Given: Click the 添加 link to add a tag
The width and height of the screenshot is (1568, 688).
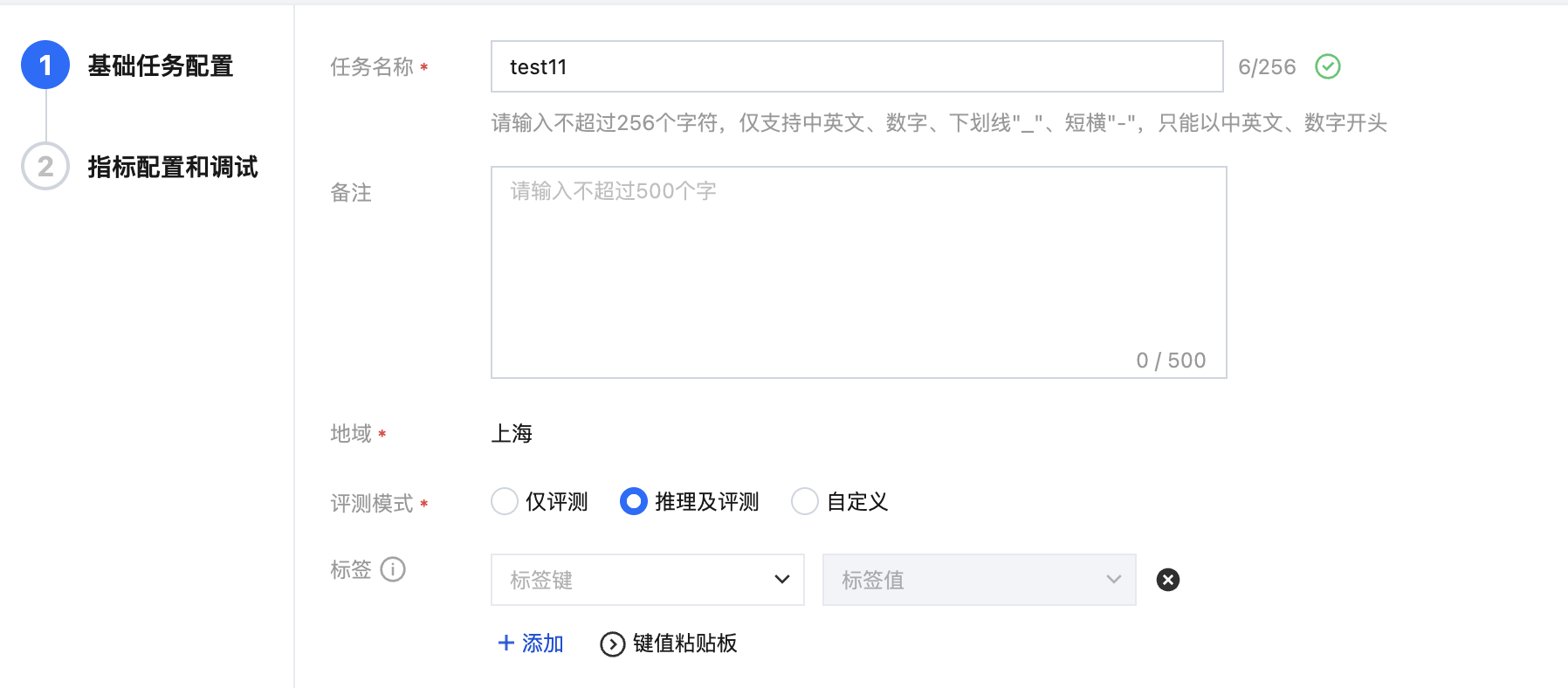Looking at the screenshot, I should pos(542,643).
